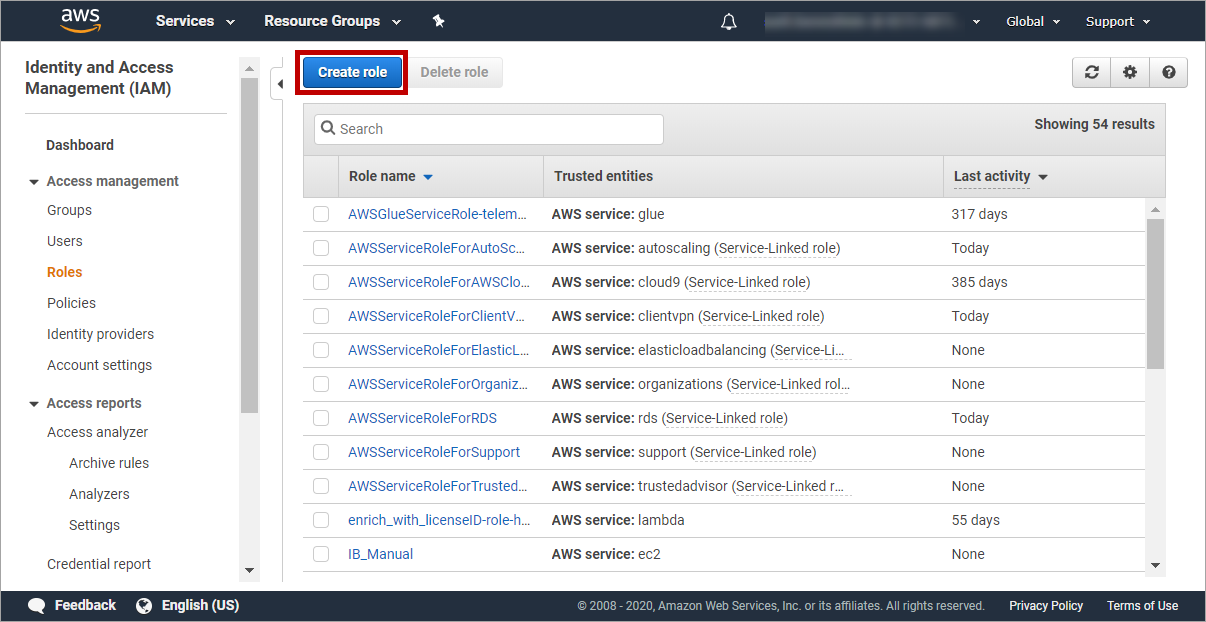Click the Delete role button
The image size is (1206, 622).
[x=454, y=72]
